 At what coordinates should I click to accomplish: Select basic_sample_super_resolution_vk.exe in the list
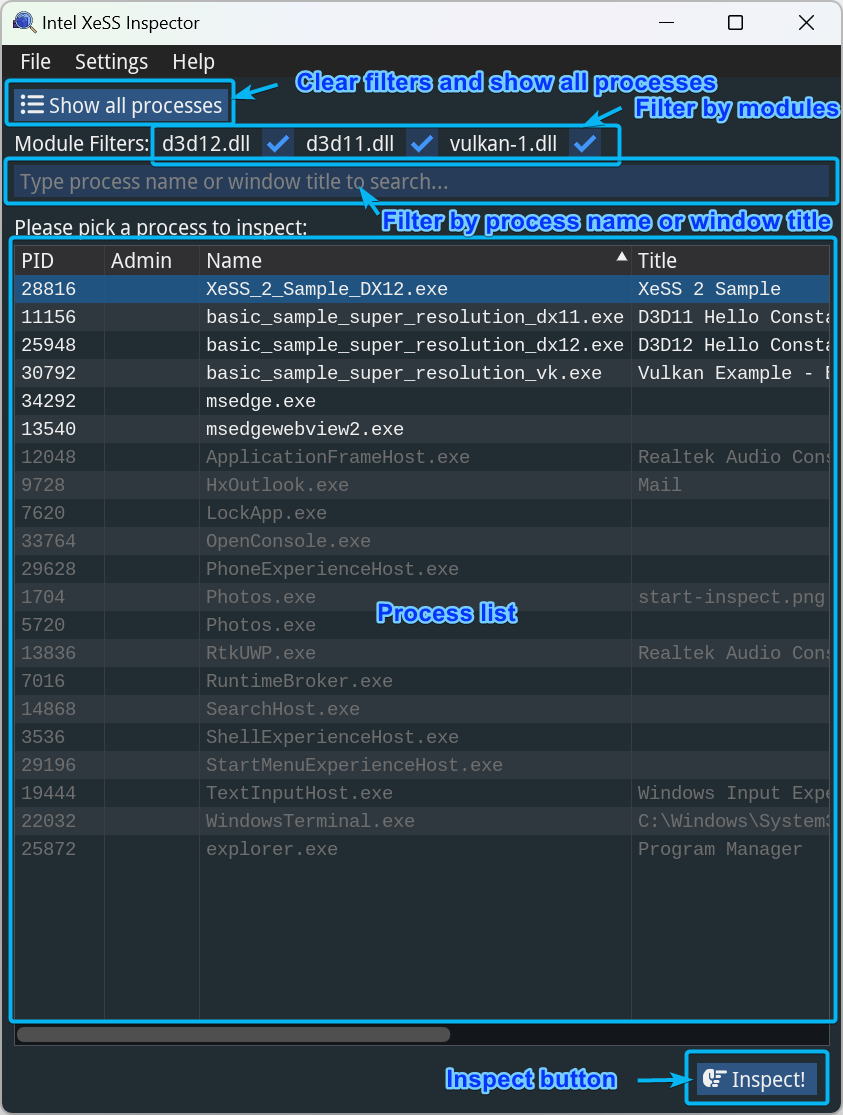421,373
